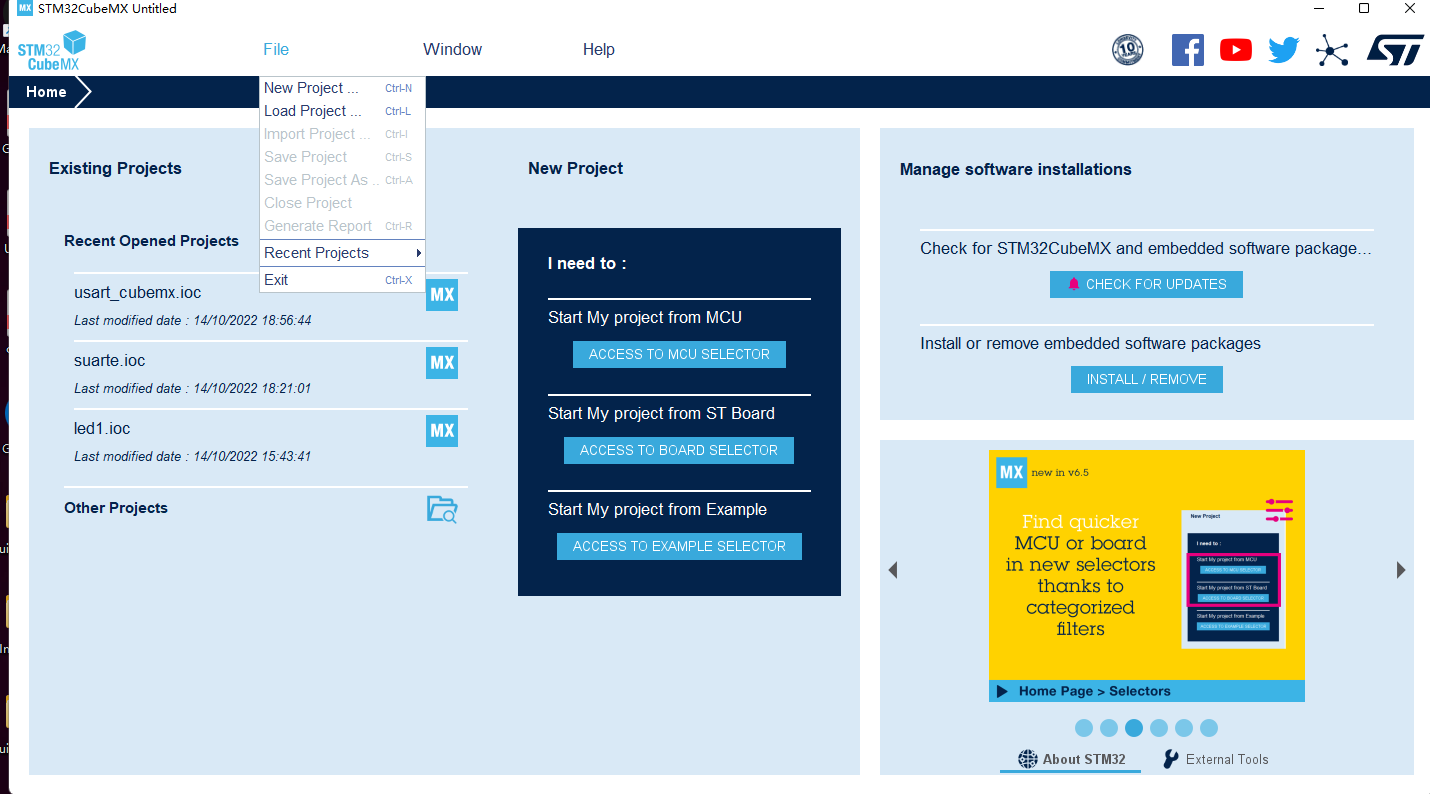Browse Other Projects with folder search icon
Screen dimensions: 1430x794
coord(442,509)
